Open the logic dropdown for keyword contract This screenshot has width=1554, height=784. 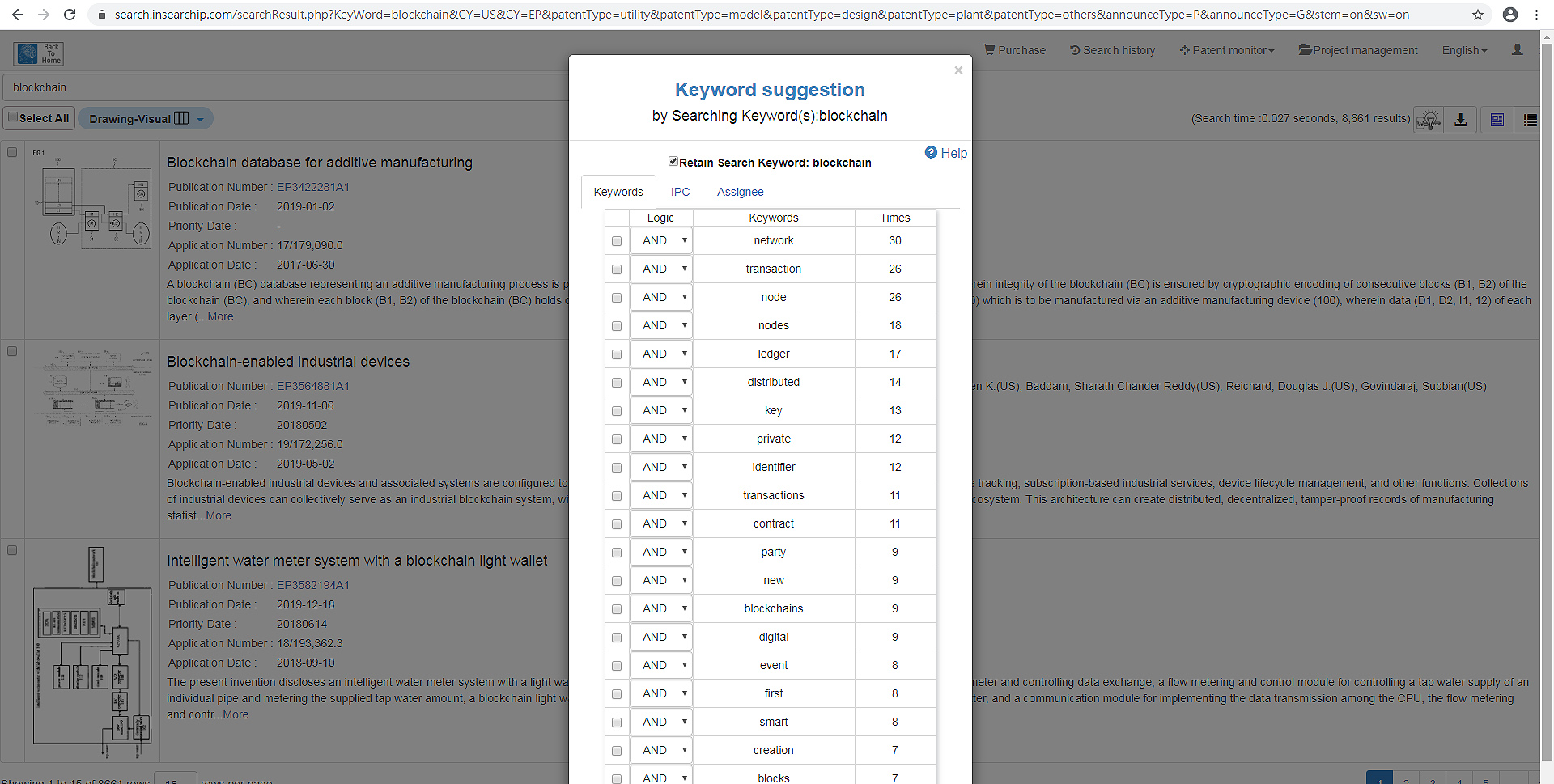(x=661, y=523)
